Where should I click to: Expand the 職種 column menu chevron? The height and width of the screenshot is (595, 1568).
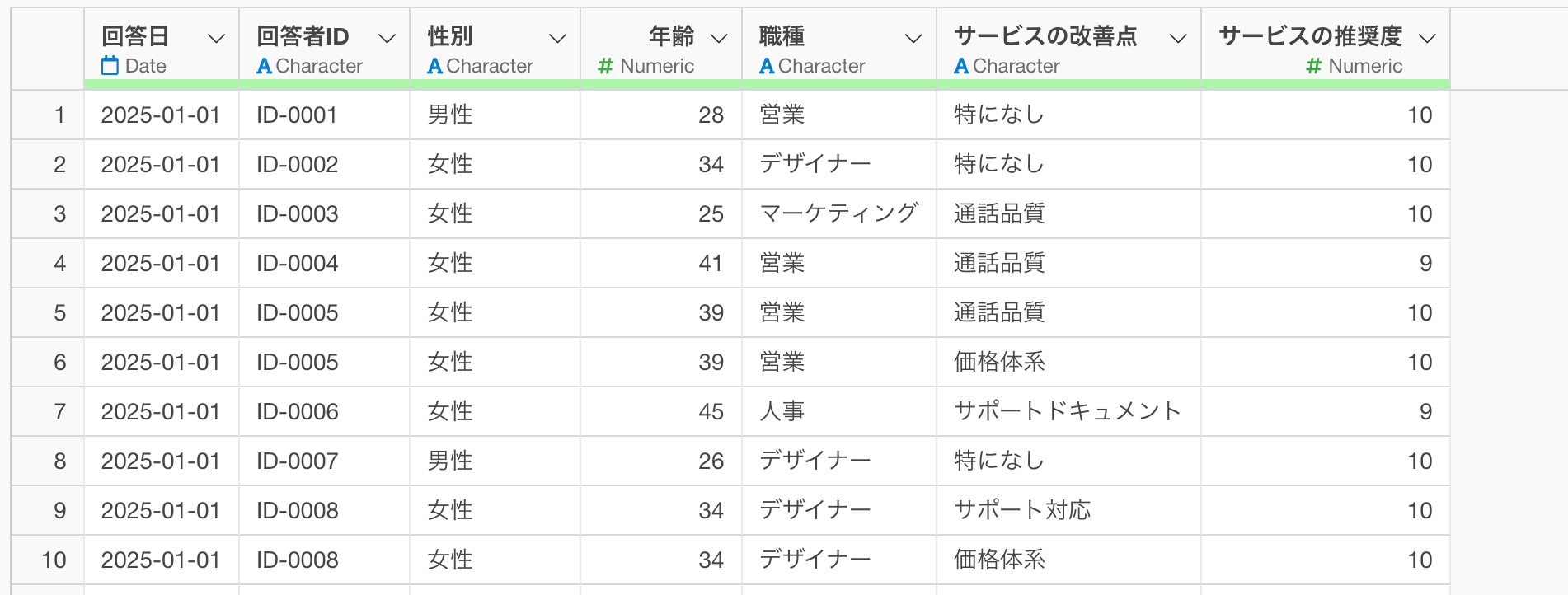tap(913, 38)
